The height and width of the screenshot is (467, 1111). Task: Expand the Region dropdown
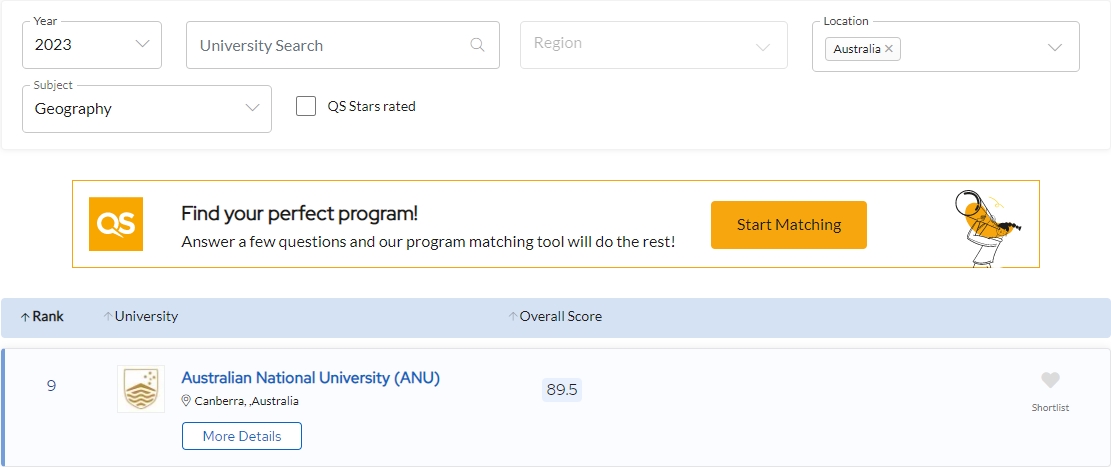click(653, 45)
